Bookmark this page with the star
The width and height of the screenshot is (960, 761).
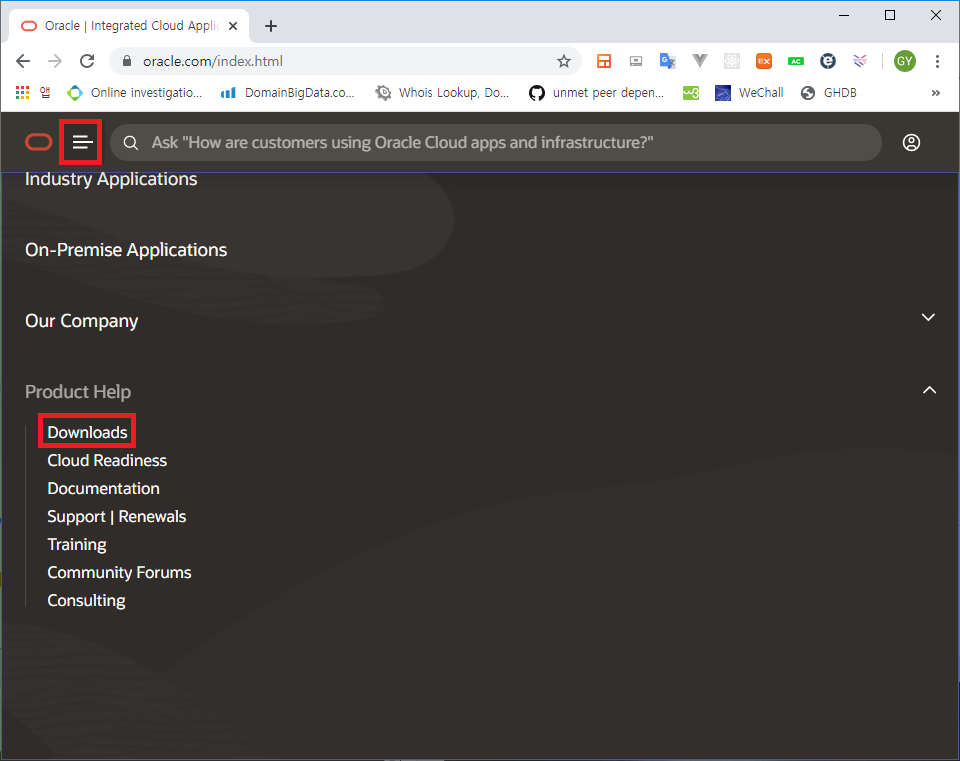[564, 61]
